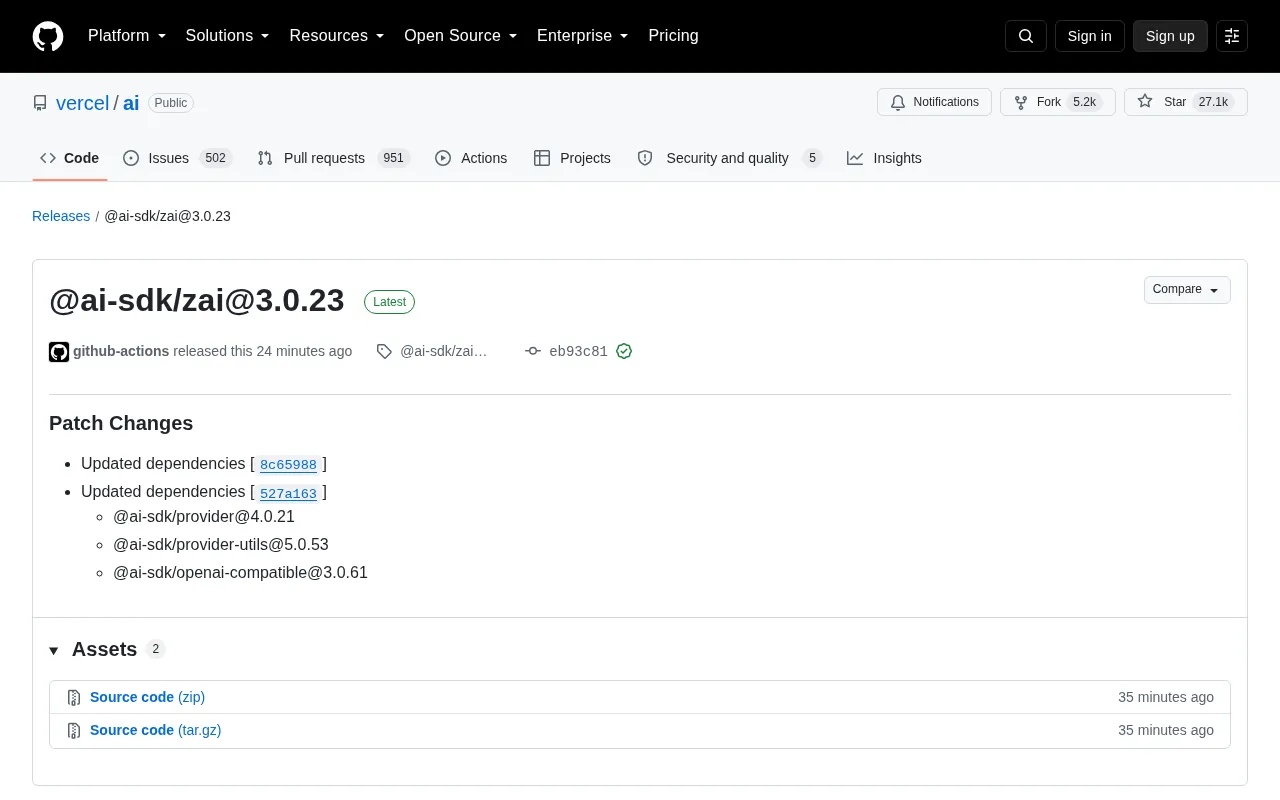Click the search magnifier icon
This screenshot has height=800, width=1280.
click(x=1026, y=36)
